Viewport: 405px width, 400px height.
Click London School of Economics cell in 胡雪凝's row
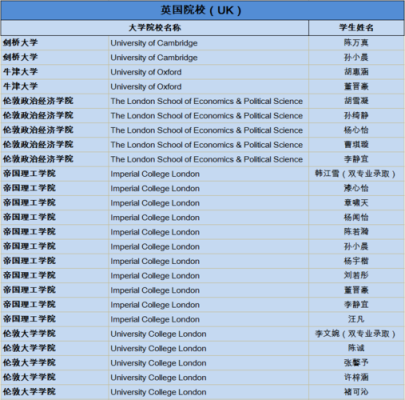click(x=207, y=101)
